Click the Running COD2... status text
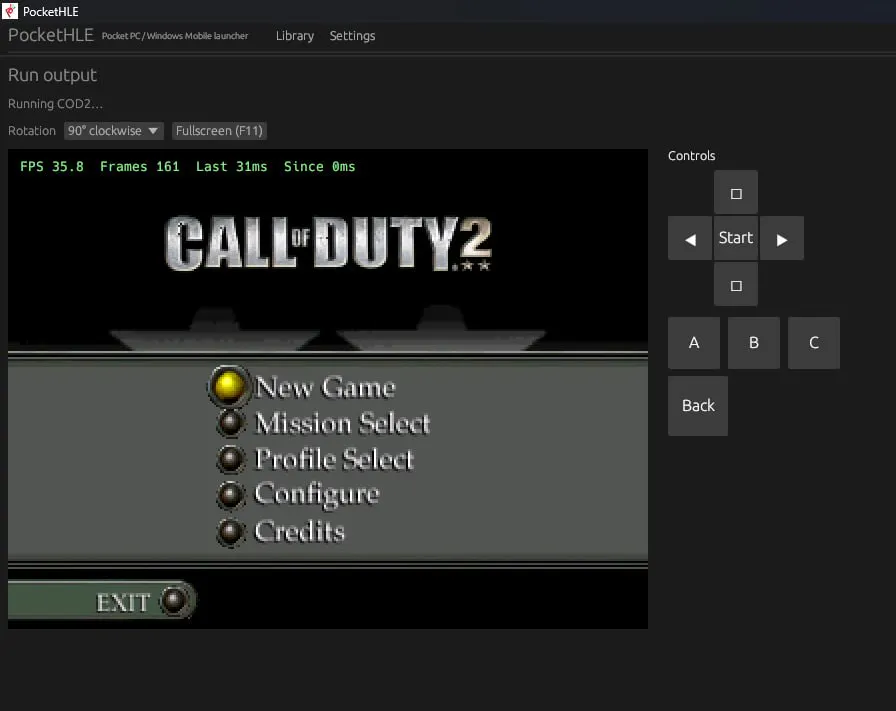The image size is (896, 711). click(55, 103)
